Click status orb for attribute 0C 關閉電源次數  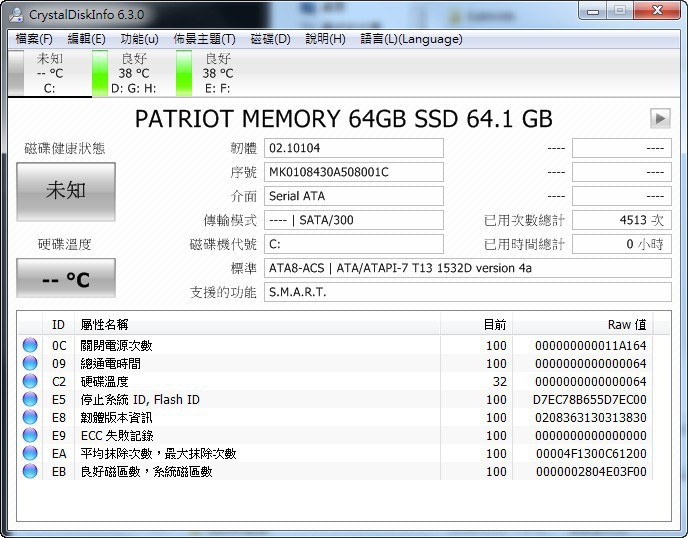(30, 345)
